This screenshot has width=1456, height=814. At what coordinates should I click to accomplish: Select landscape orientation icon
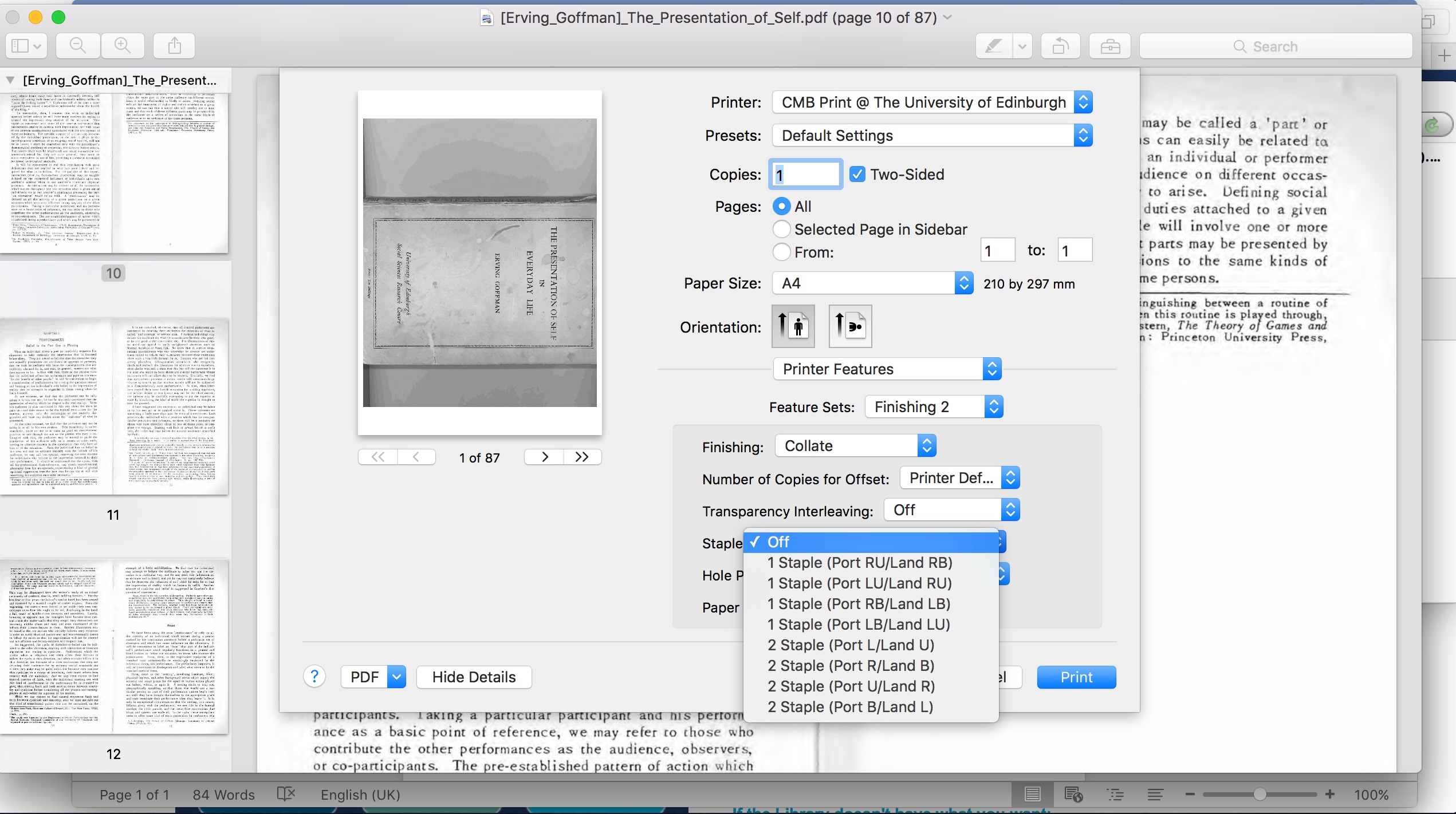tap(850, 326)
